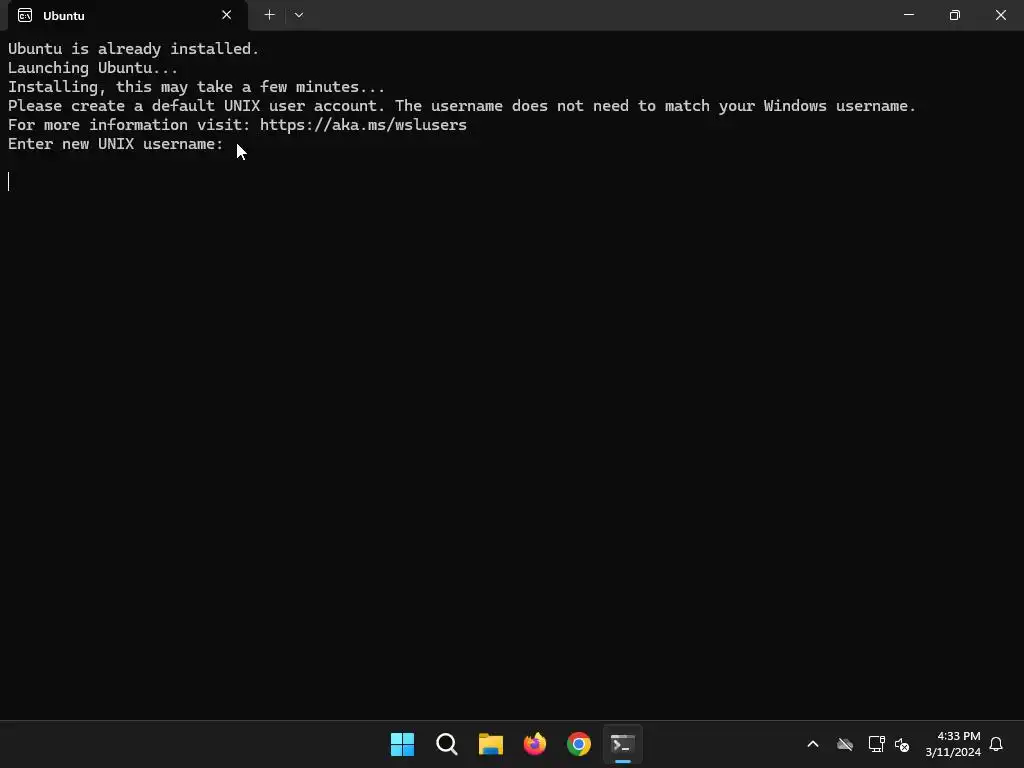1024x768 pixels.
Task: Click the Terminal icon in the taskbar
Action: click(622, 744)
